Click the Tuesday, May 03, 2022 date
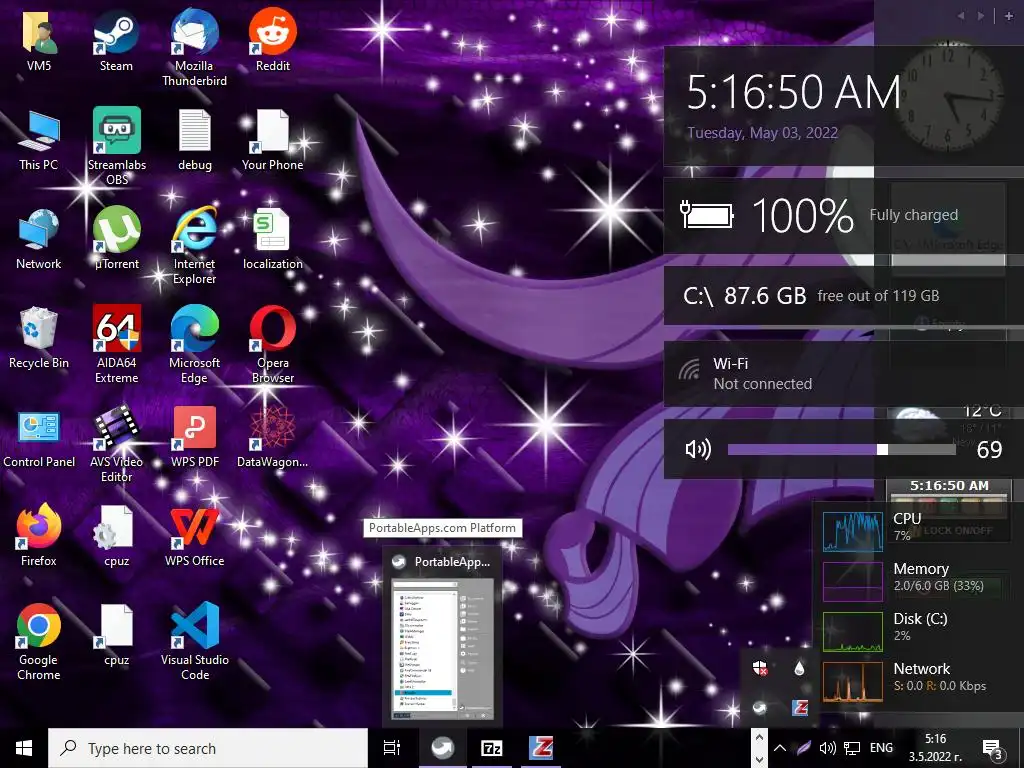This screenshot has height=768, width=1024. coord(762,133)
